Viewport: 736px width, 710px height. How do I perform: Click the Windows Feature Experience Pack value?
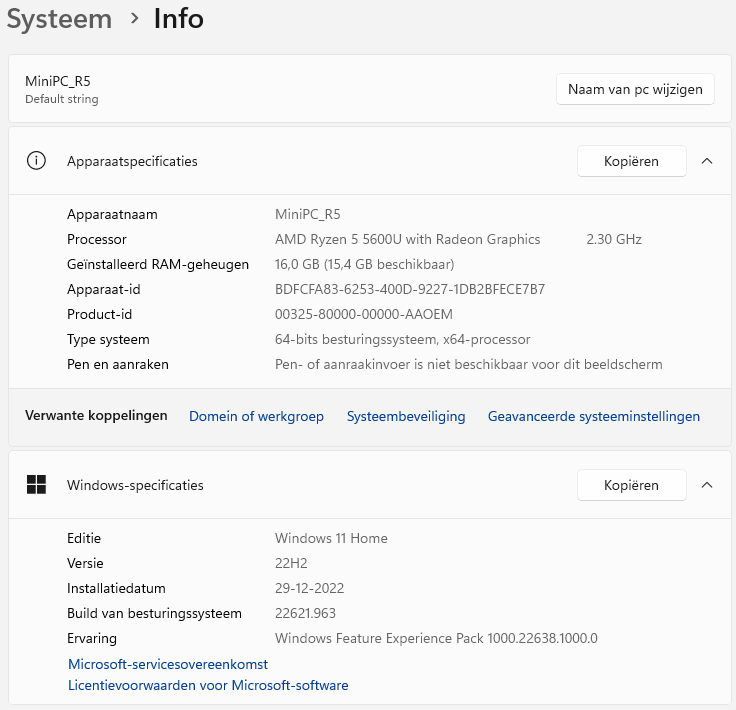click(436, 638)
